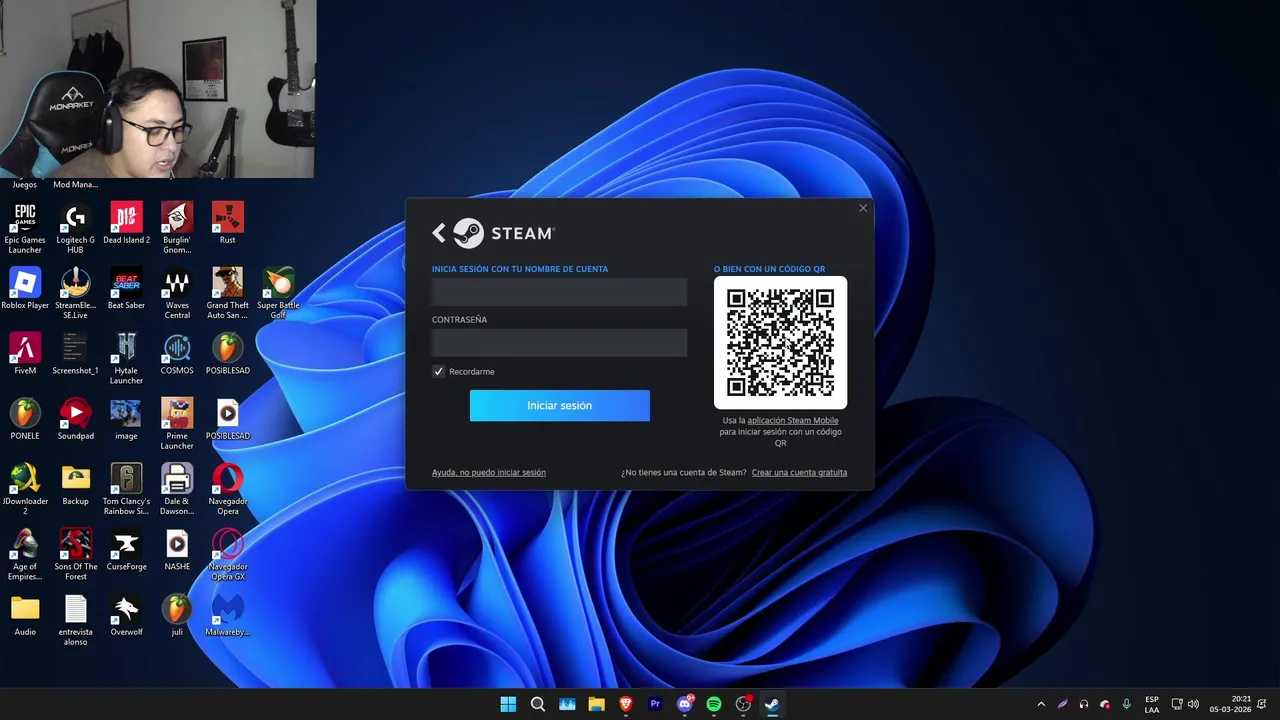Select Logitech G HUB desktop icon

[76, 228]
